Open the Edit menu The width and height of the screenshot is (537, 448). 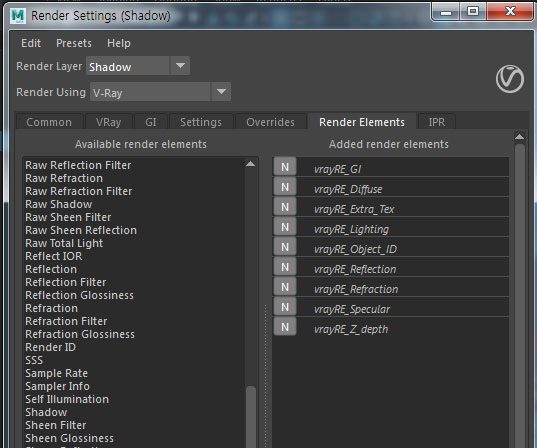(x=31, y=43)
